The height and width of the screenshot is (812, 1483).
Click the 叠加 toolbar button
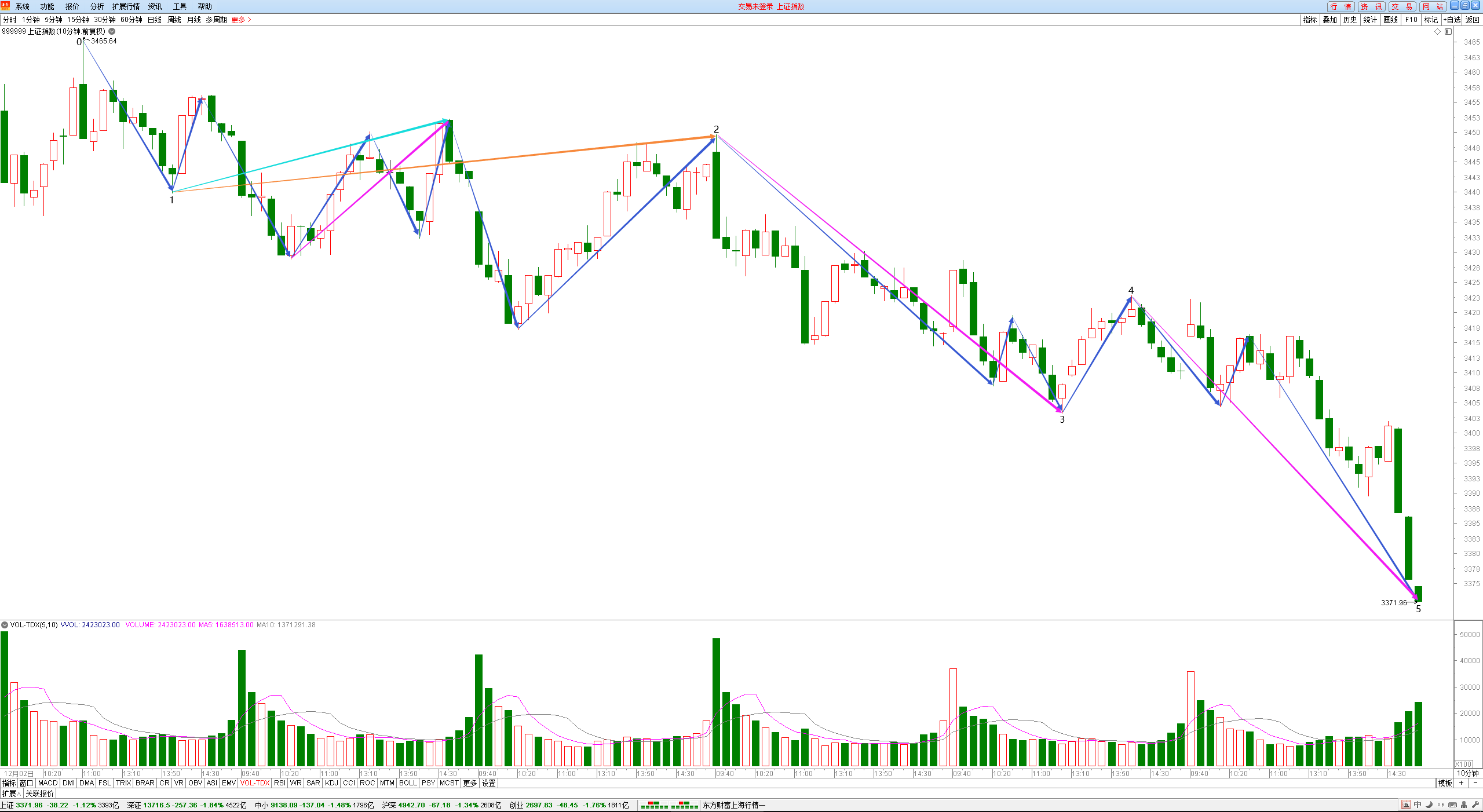pos(1330,20)
